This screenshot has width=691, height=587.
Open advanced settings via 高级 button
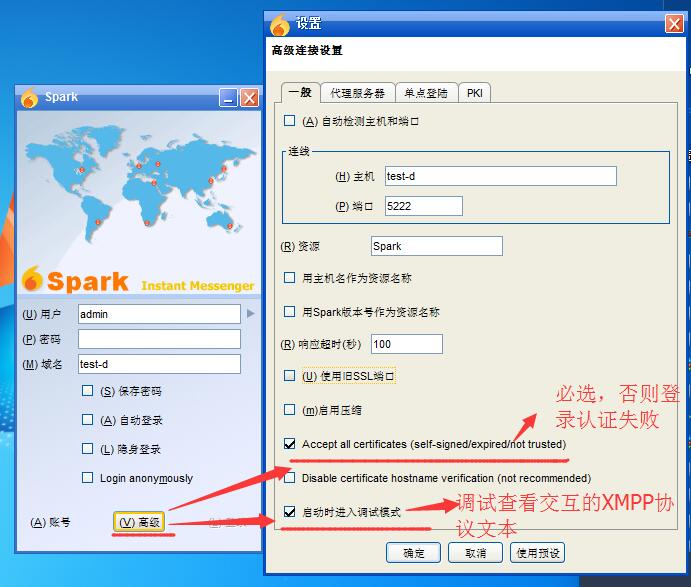(139, 522)
